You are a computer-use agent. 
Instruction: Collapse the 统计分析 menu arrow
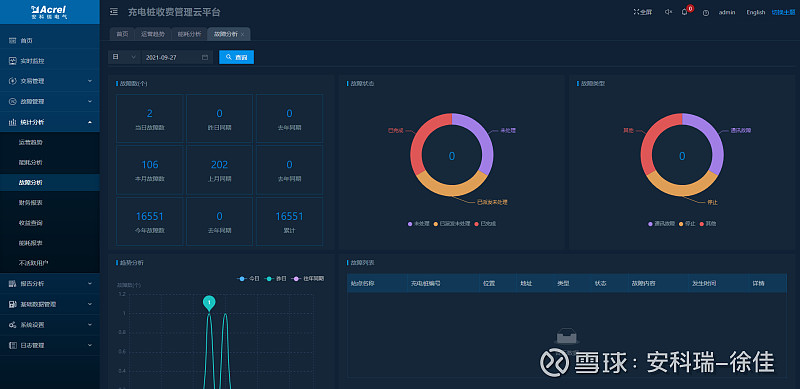click(x=90, y=122)
